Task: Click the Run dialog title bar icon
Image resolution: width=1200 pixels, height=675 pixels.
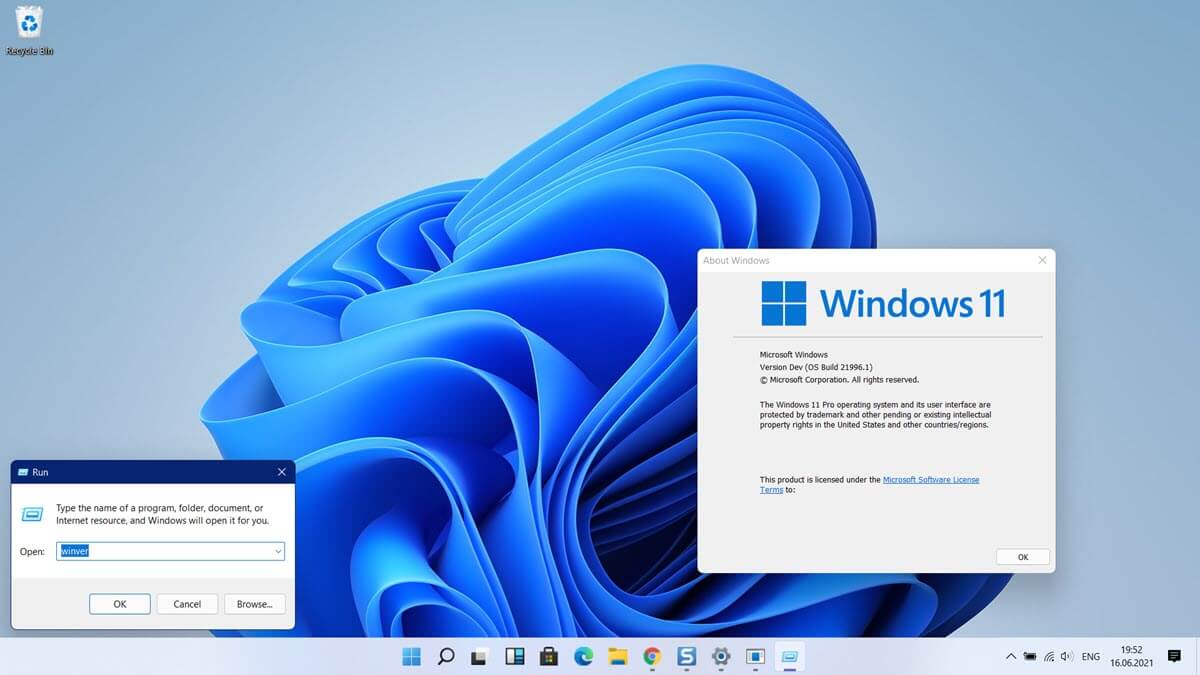Action: click(x=22, y=472)
